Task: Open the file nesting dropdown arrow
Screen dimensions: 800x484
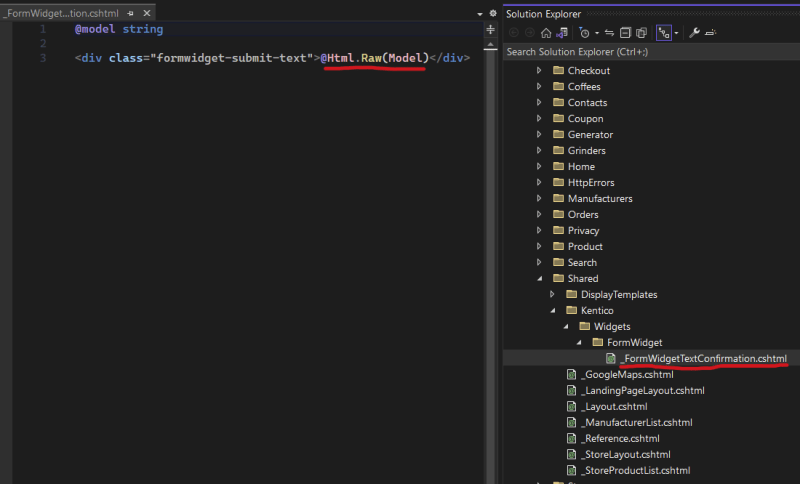Action: point(677,33)
